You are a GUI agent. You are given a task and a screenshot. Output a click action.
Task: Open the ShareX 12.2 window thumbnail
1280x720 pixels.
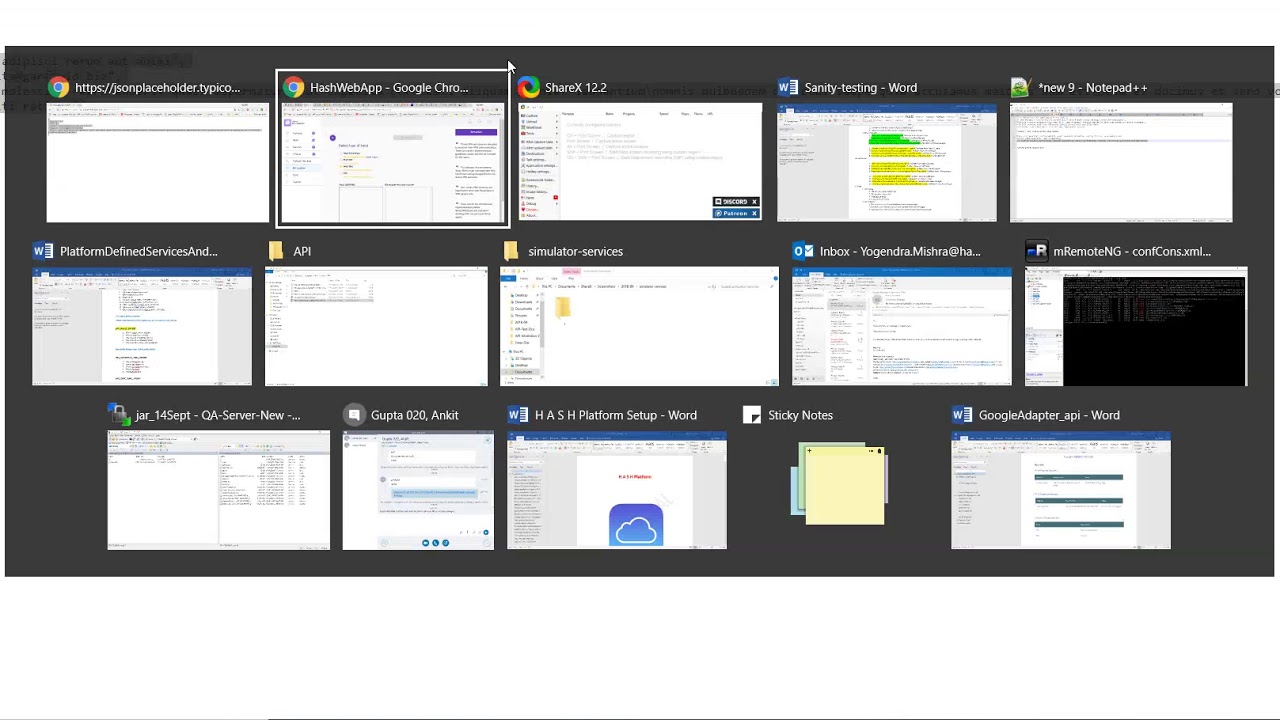(640, 163)
